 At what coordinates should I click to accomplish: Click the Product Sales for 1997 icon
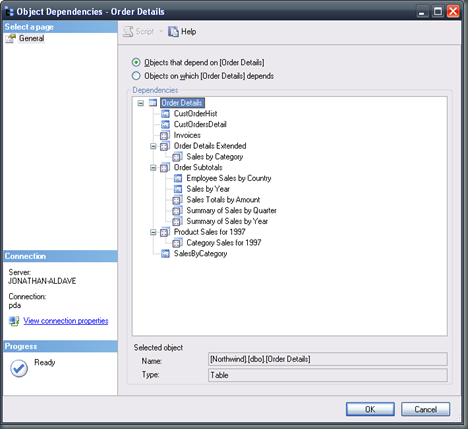[x=165, y=232]
